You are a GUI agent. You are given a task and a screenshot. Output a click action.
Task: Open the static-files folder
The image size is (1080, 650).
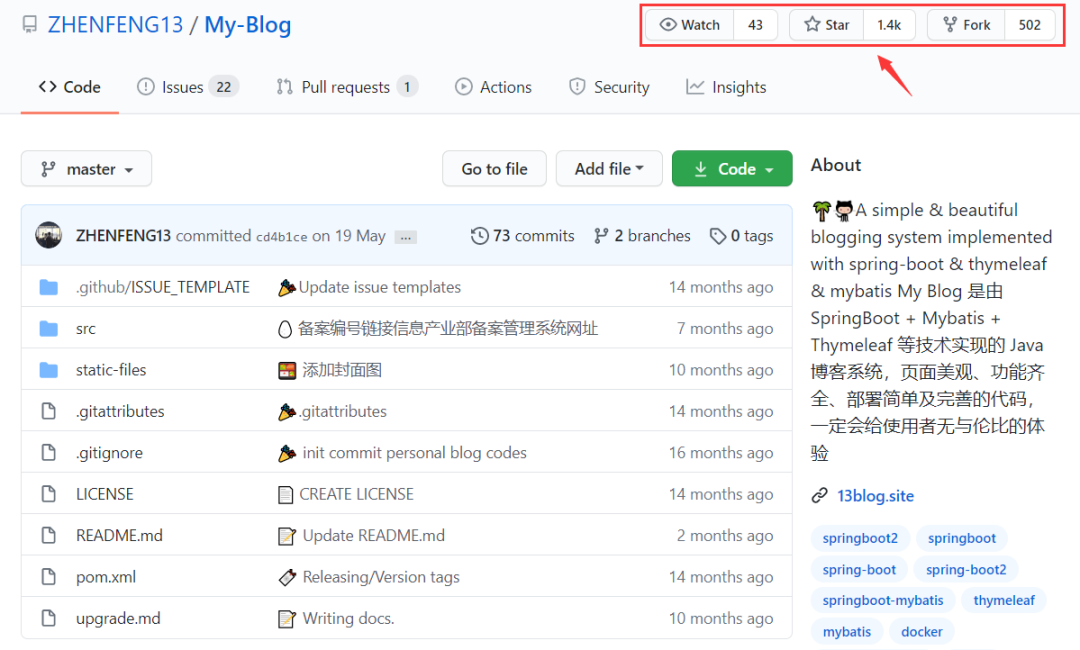pyautogui.click(x=111, y=370)
